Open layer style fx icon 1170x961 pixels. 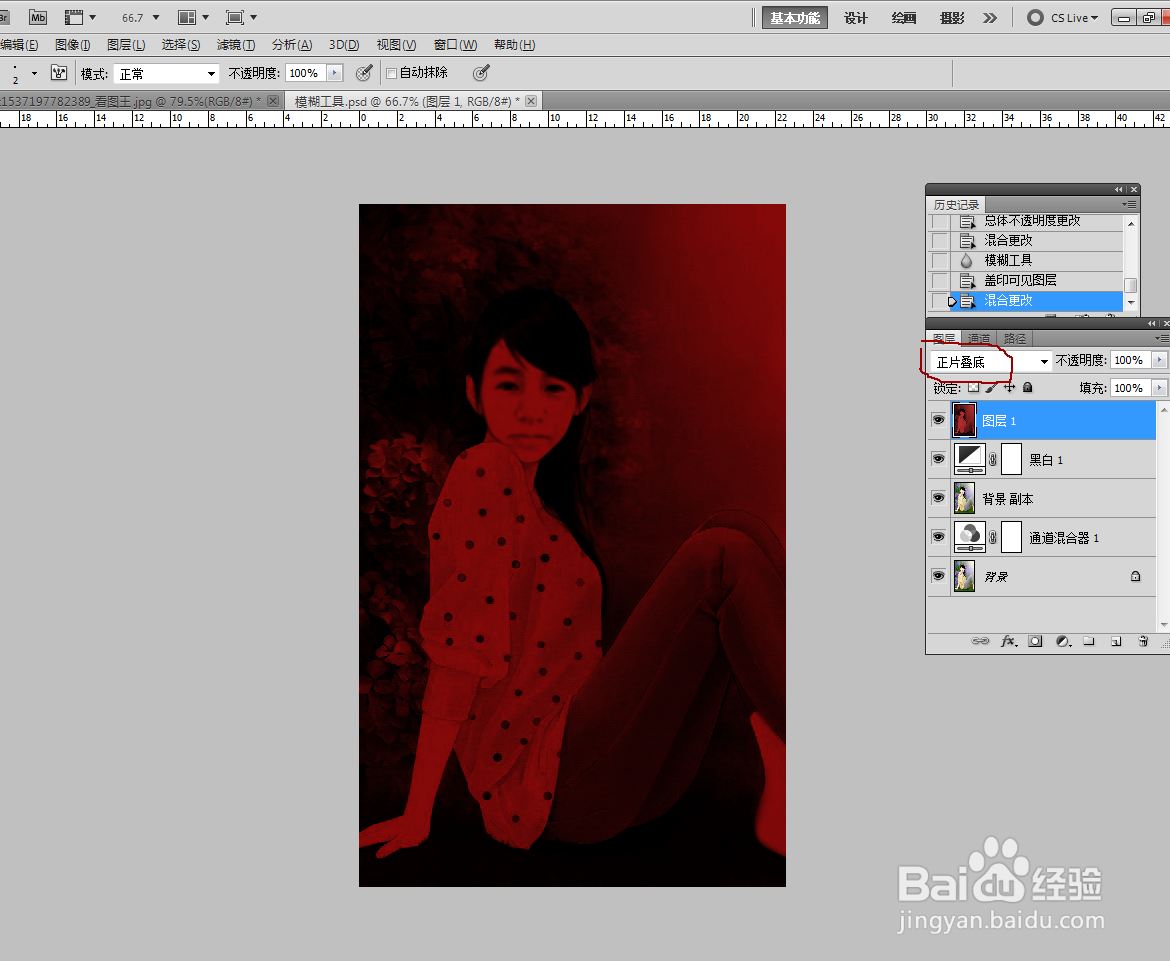coord(1009,641)
